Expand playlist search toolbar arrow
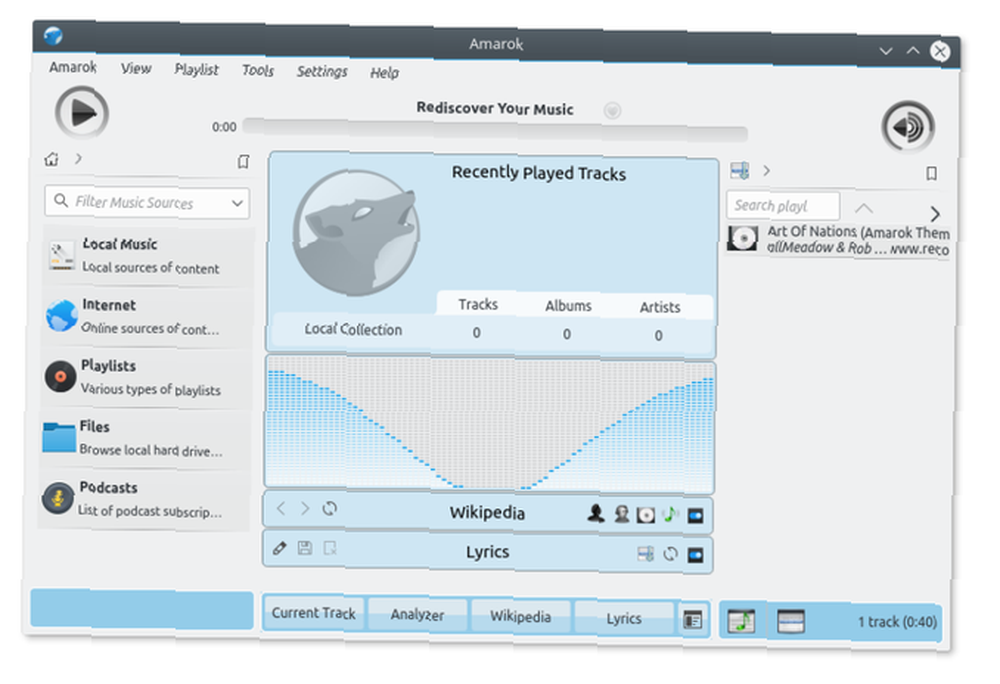Viewport: 1000px width, 684px height. coord(934,214)
